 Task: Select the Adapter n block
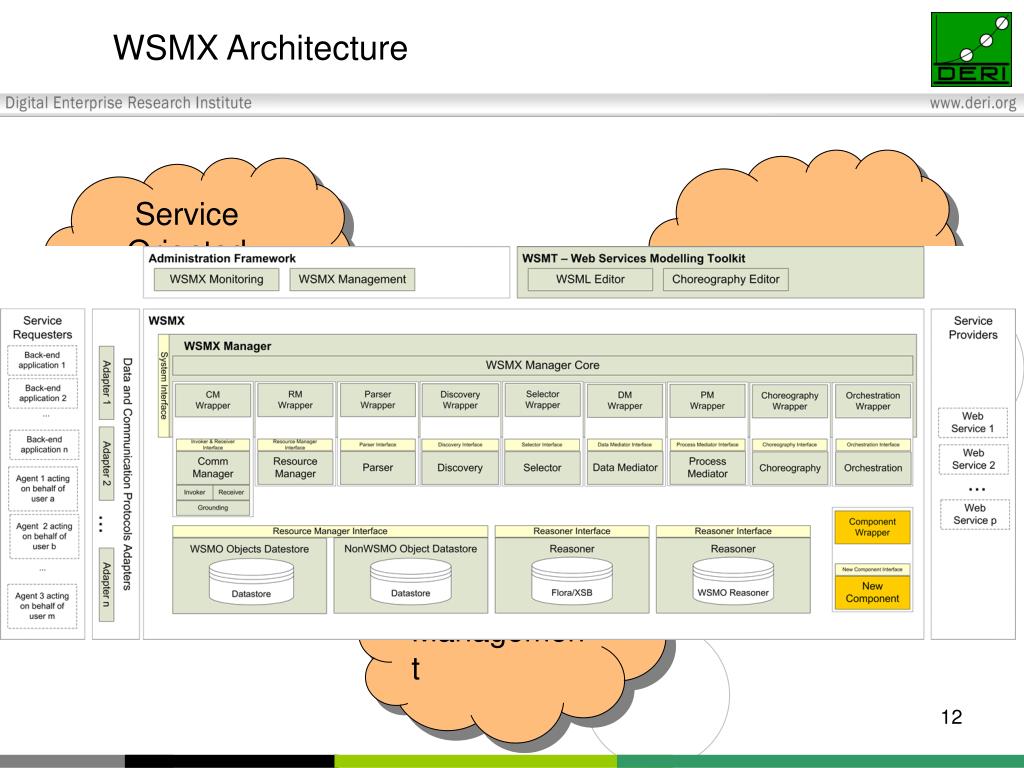click(x=106, y=584)
